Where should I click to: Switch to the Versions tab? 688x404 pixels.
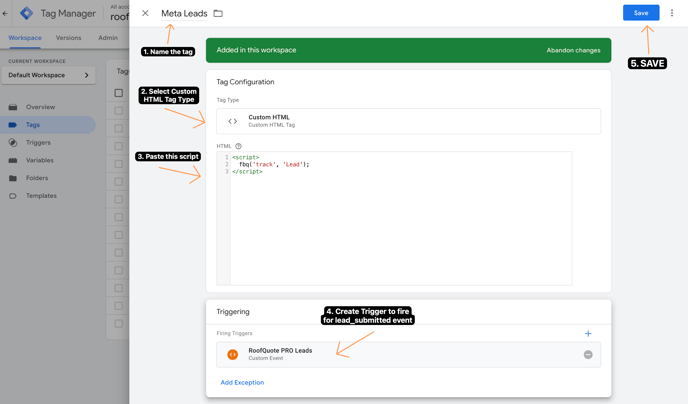[x=68, y=38]
